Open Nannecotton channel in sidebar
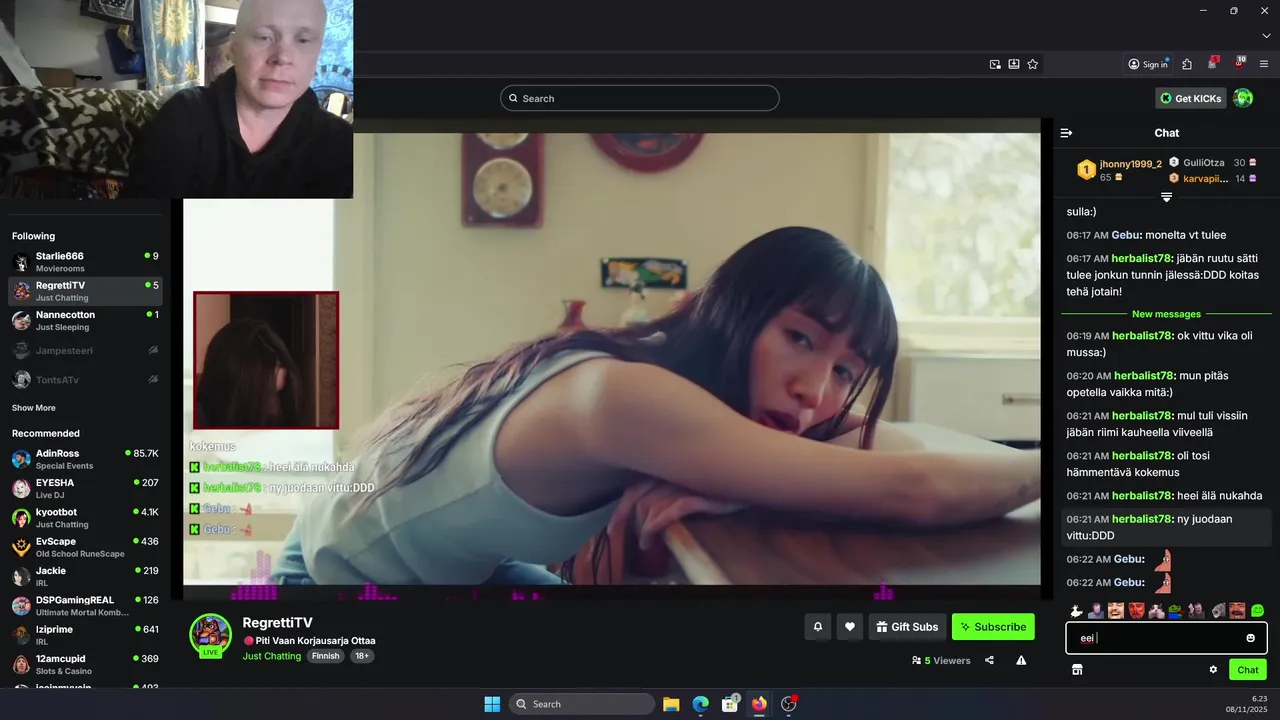Image resolution: width=1280 pixels, height=720 pixels. (85, 320)
